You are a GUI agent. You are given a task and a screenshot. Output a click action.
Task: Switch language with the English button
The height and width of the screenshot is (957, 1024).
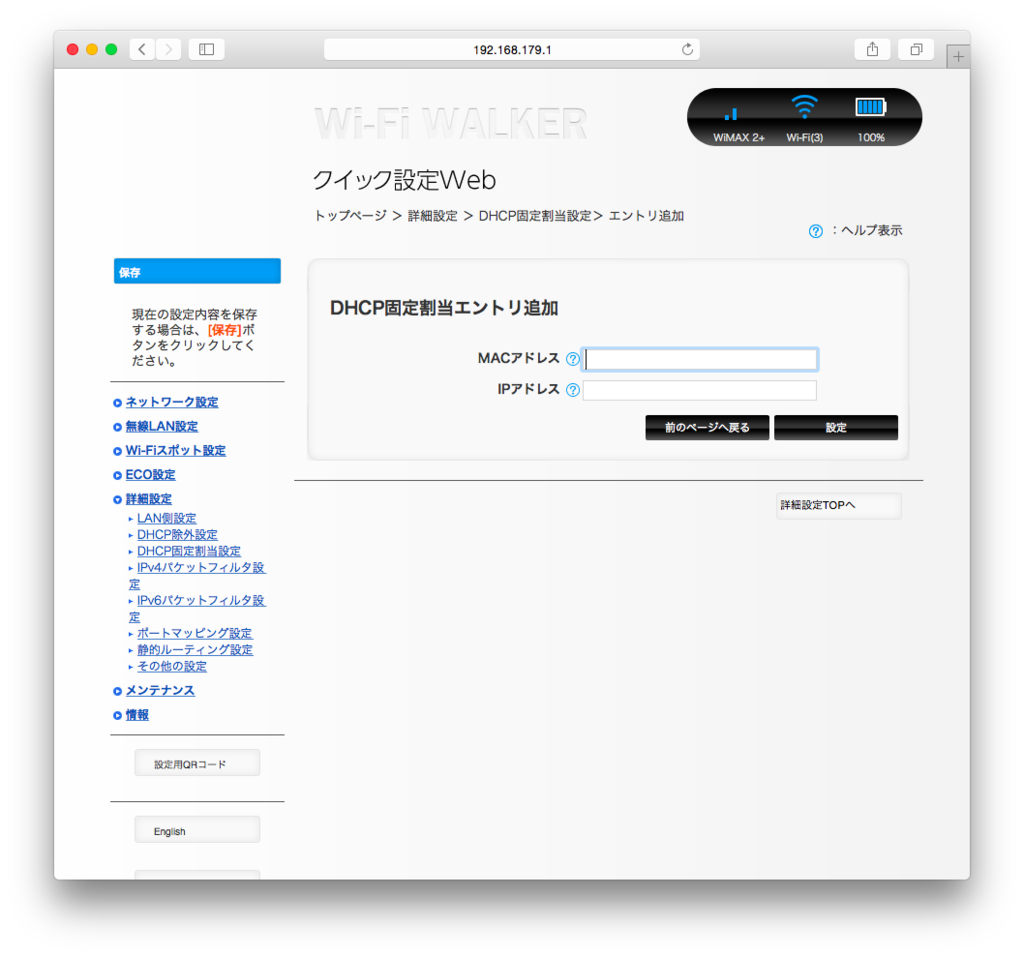(x=196, y=829)
